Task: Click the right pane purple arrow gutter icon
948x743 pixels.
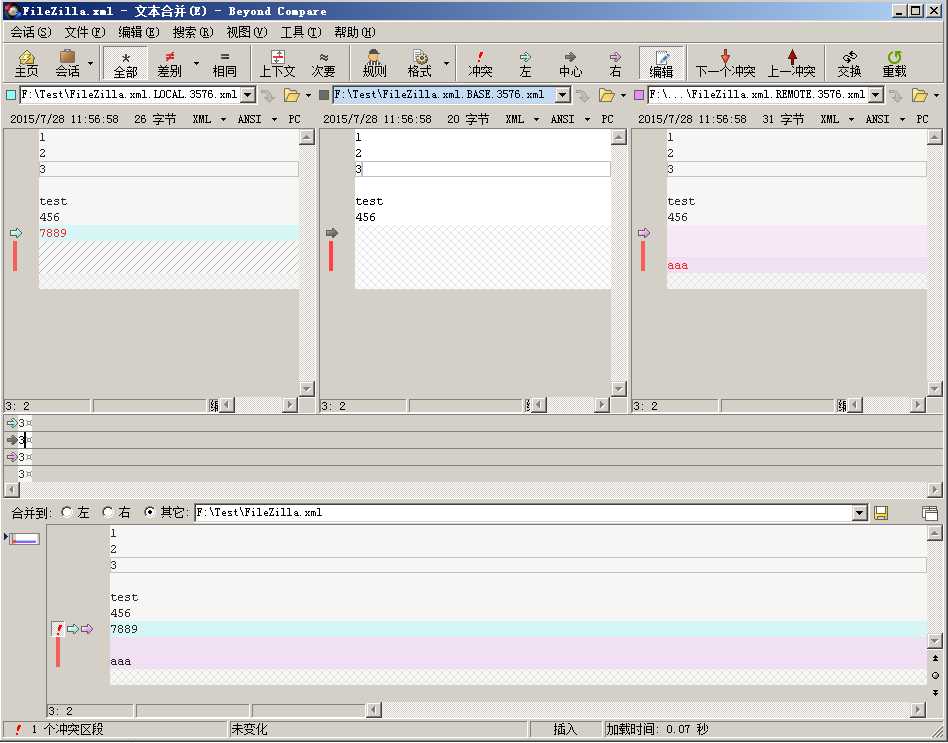Action: 644,233
